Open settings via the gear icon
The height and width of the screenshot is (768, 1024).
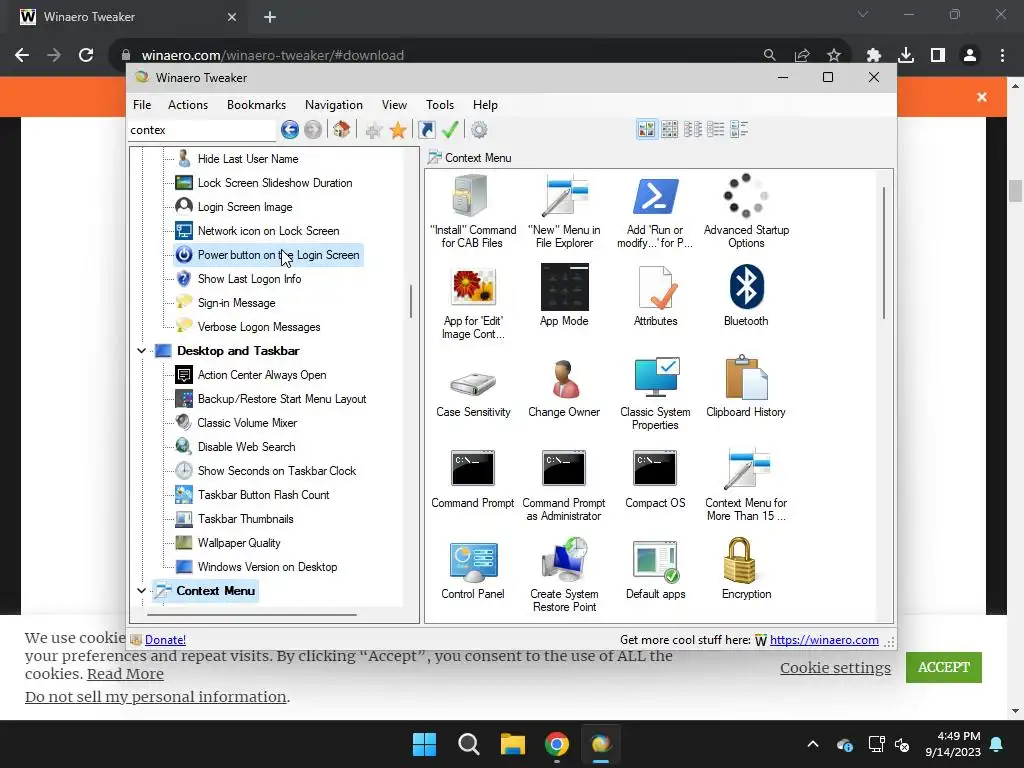tap(479, 130)
